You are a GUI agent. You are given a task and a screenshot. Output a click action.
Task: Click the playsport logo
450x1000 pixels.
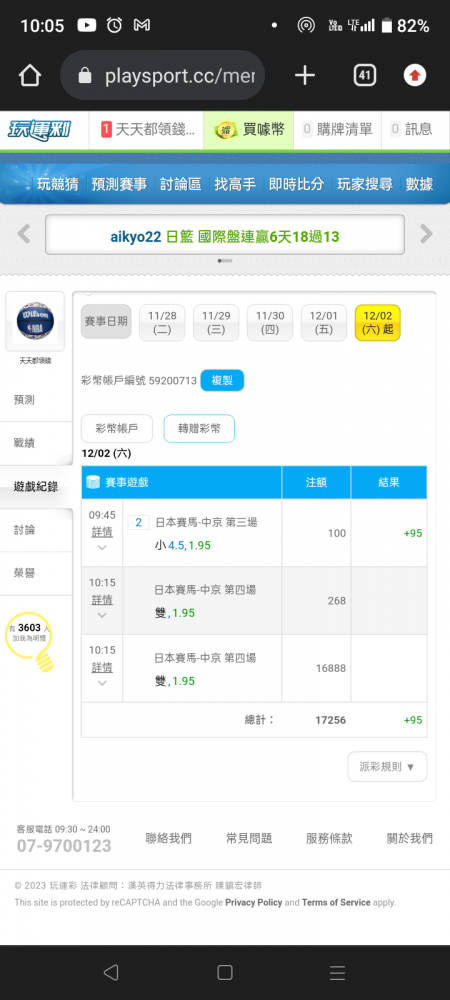(x=40, y=129)
